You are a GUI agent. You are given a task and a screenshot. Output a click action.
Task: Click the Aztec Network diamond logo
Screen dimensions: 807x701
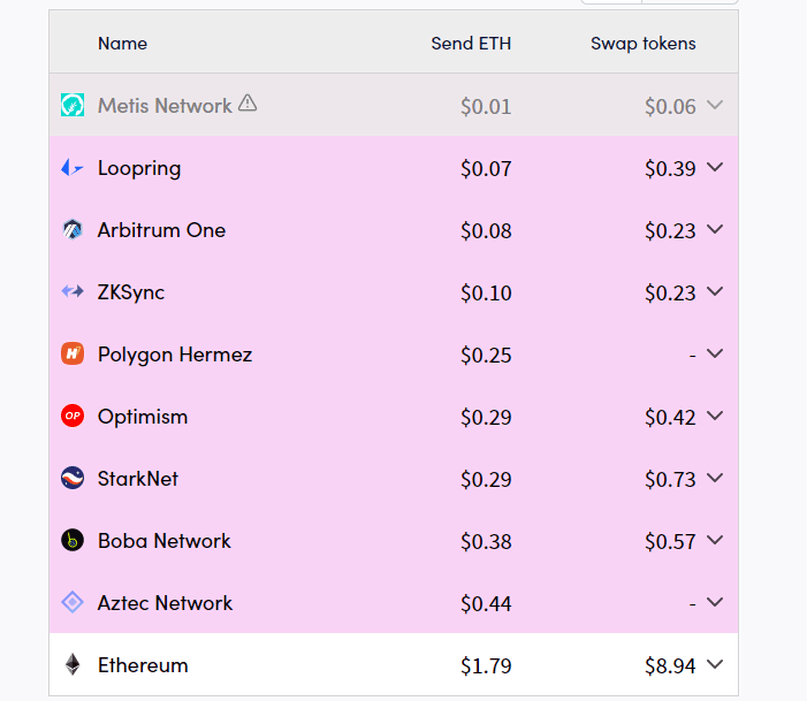pos(73,602)
